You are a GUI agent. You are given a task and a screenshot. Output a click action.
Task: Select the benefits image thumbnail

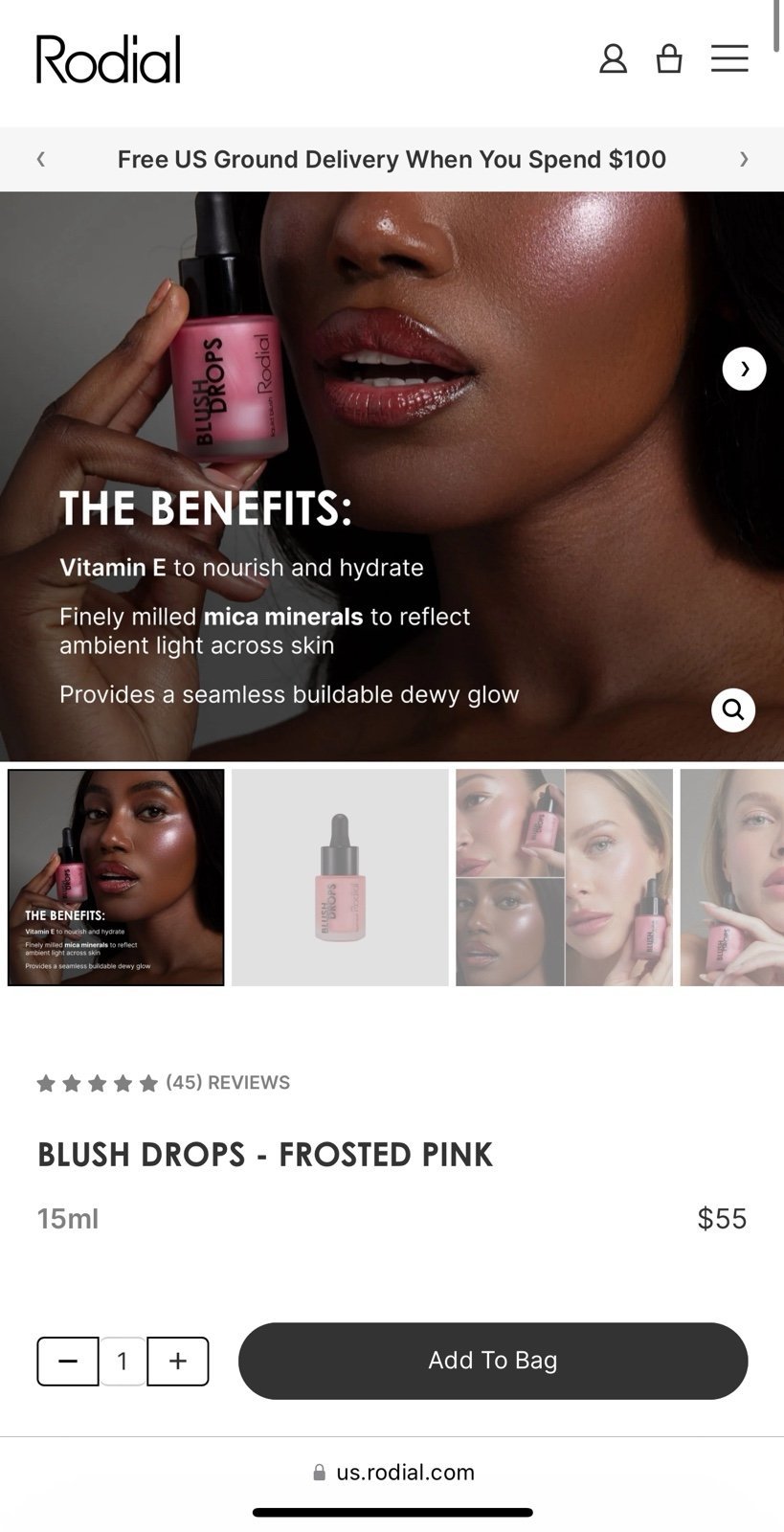pyautogui.click(x=116, y=877)
